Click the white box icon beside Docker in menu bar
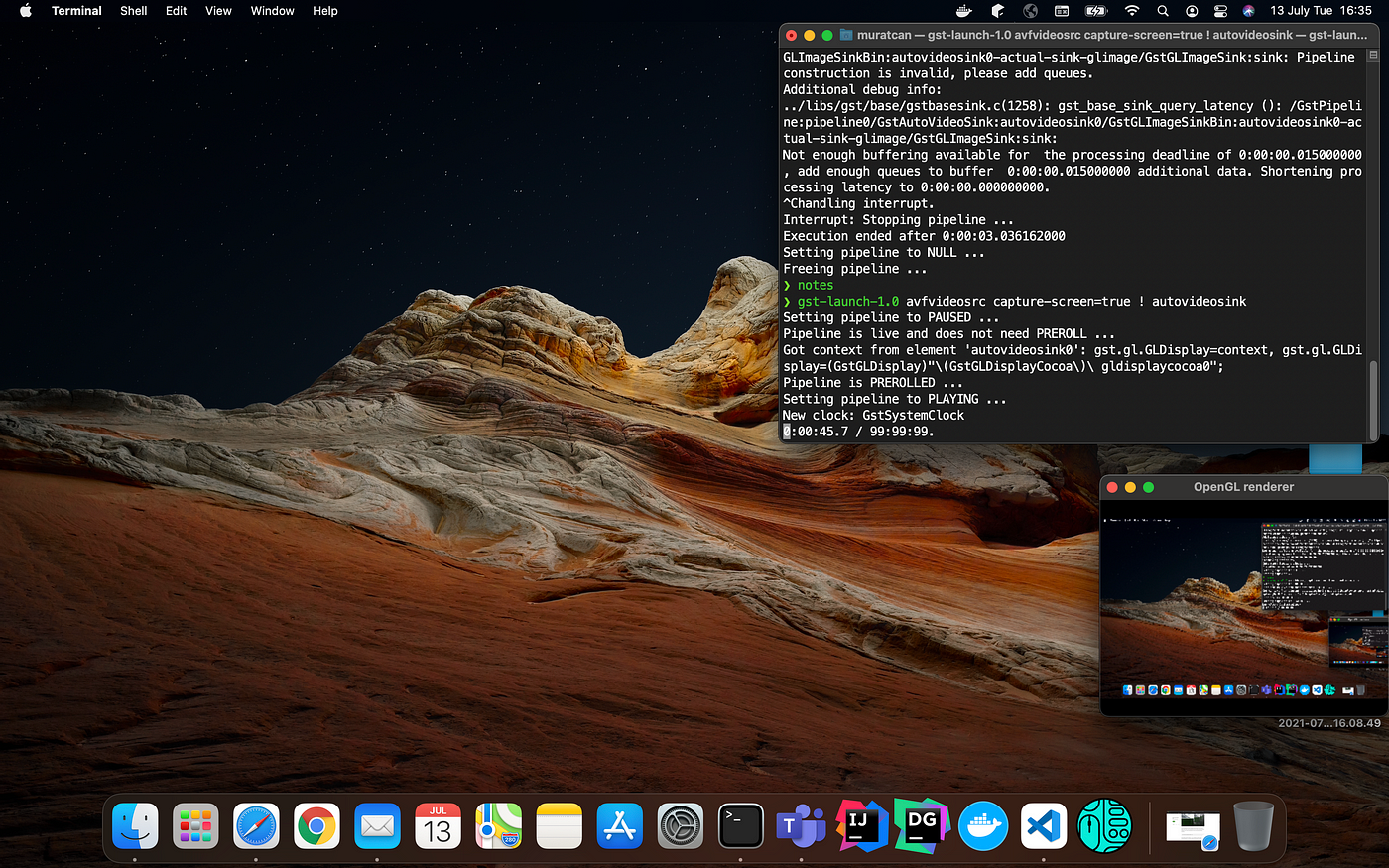1389x868 pixels. 998,11
